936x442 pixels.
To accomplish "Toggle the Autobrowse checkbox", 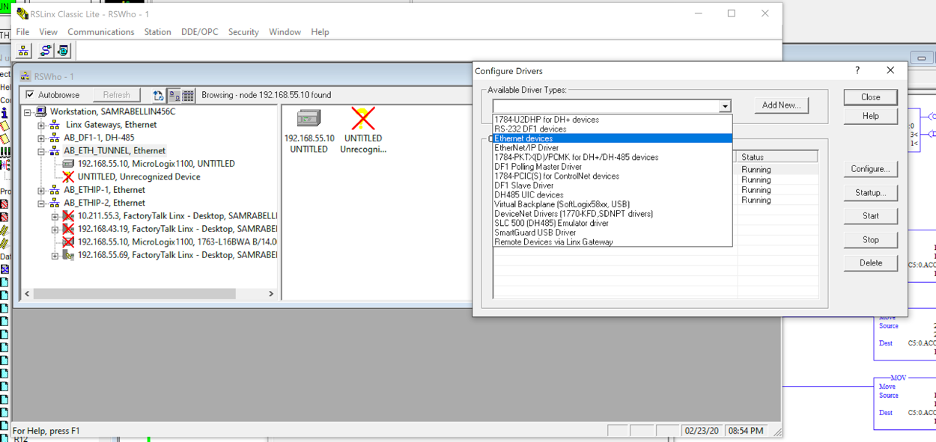I will (30, 95).
